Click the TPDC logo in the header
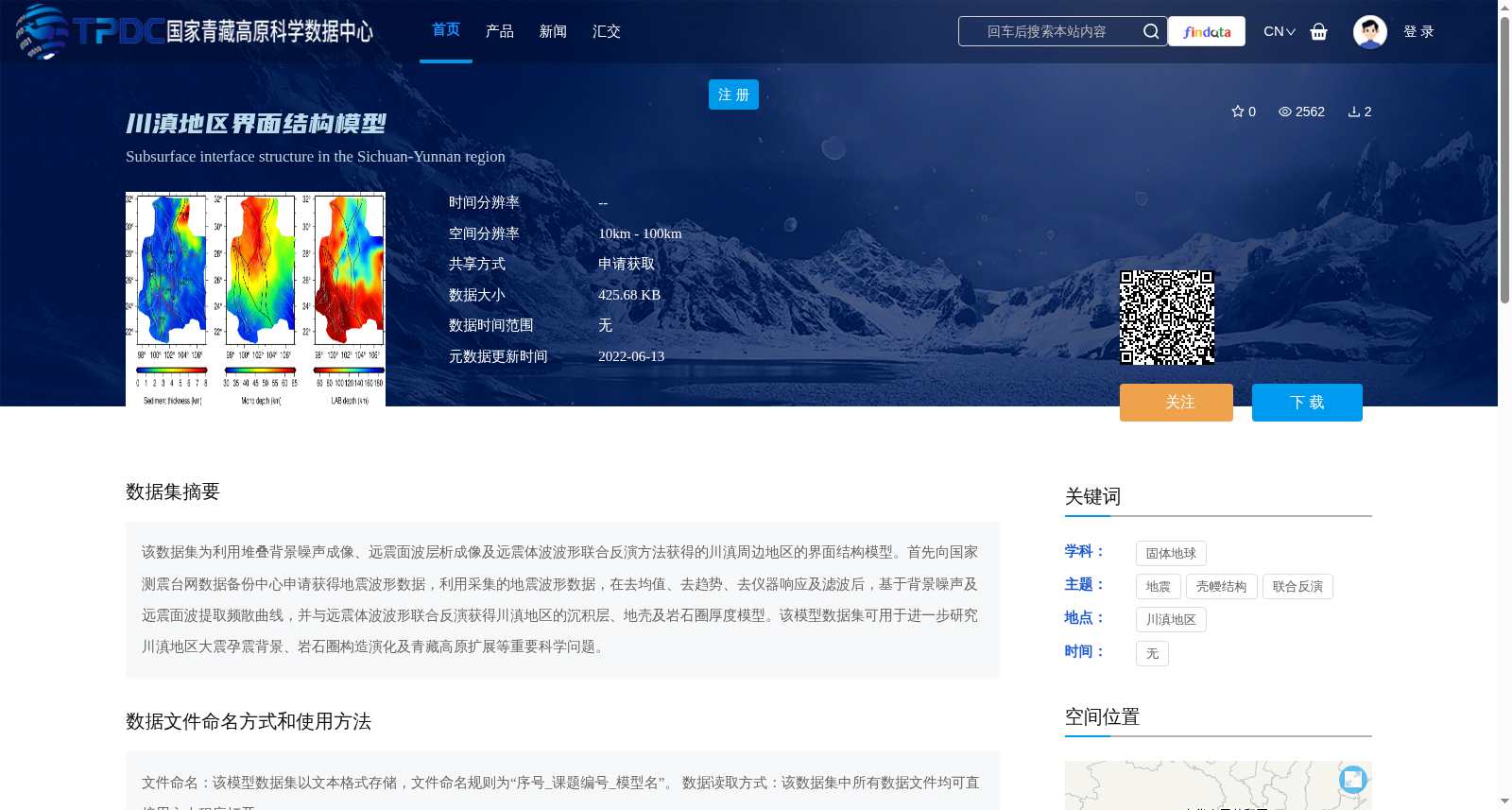Viewport: 1512px width, 810px height. [194, 31]
